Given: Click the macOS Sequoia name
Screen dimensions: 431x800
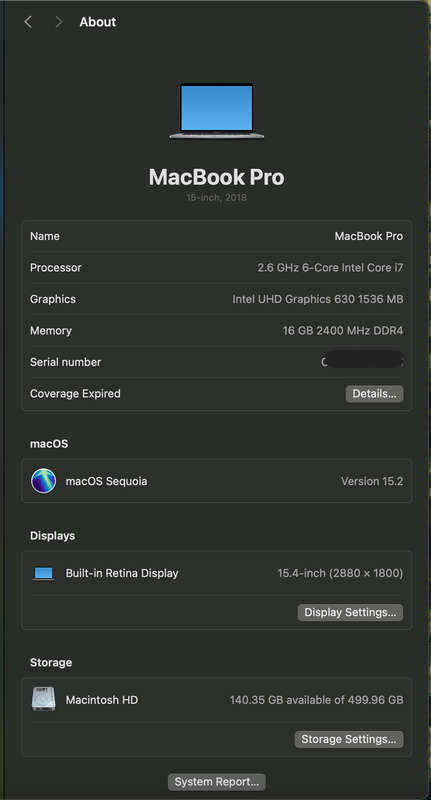Looking at the screenshot, I should [106, 481].
